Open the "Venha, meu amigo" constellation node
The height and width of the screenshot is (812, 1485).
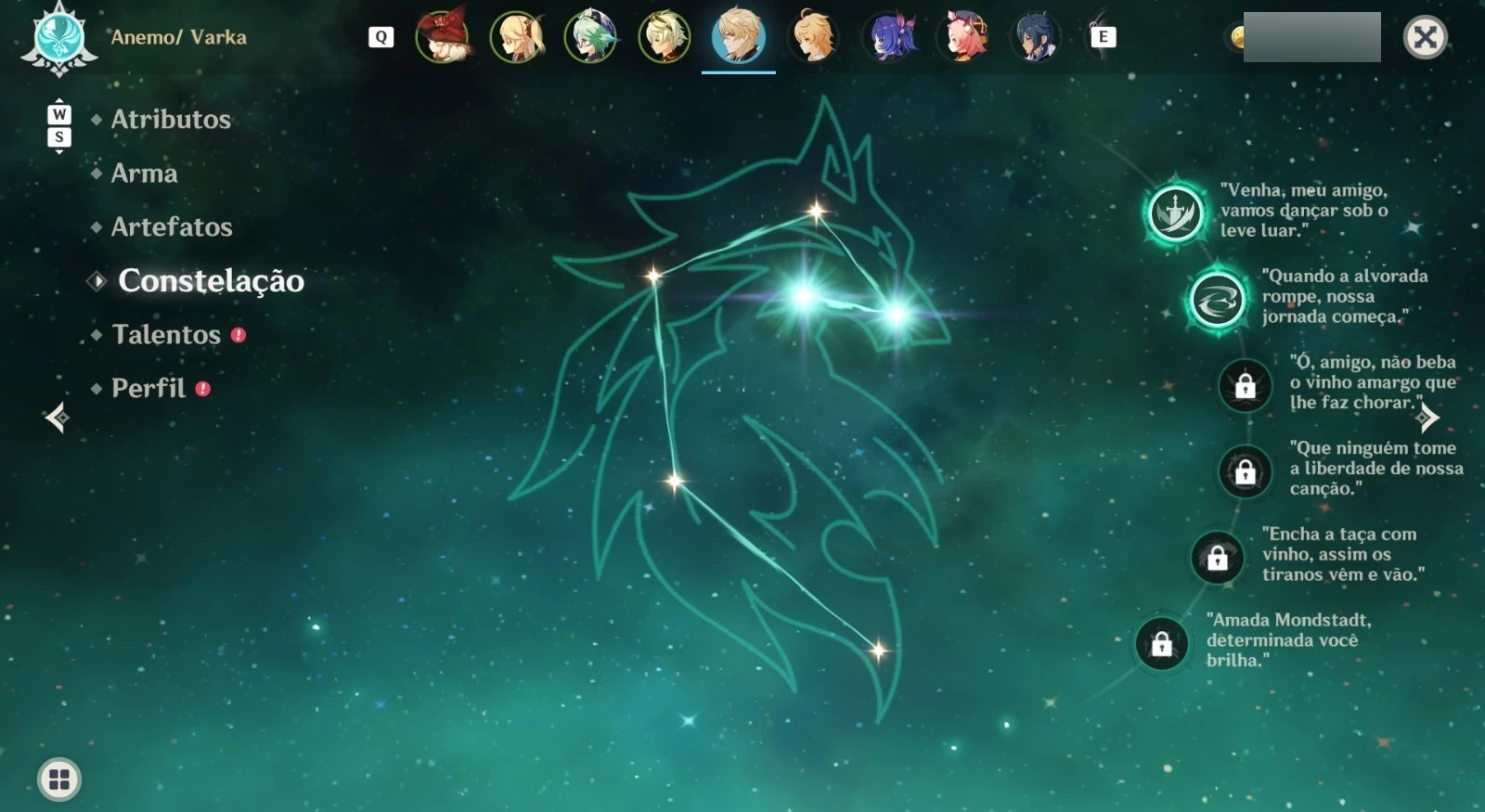pos(1175,213)
